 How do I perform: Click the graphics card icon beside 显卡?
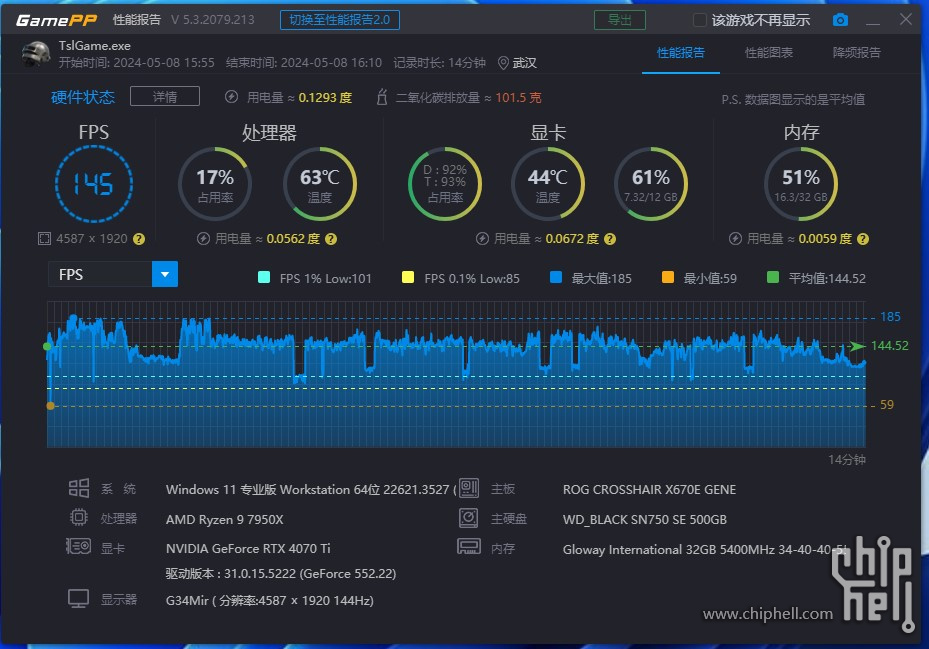pyautogui.click(x=78, y=546)
